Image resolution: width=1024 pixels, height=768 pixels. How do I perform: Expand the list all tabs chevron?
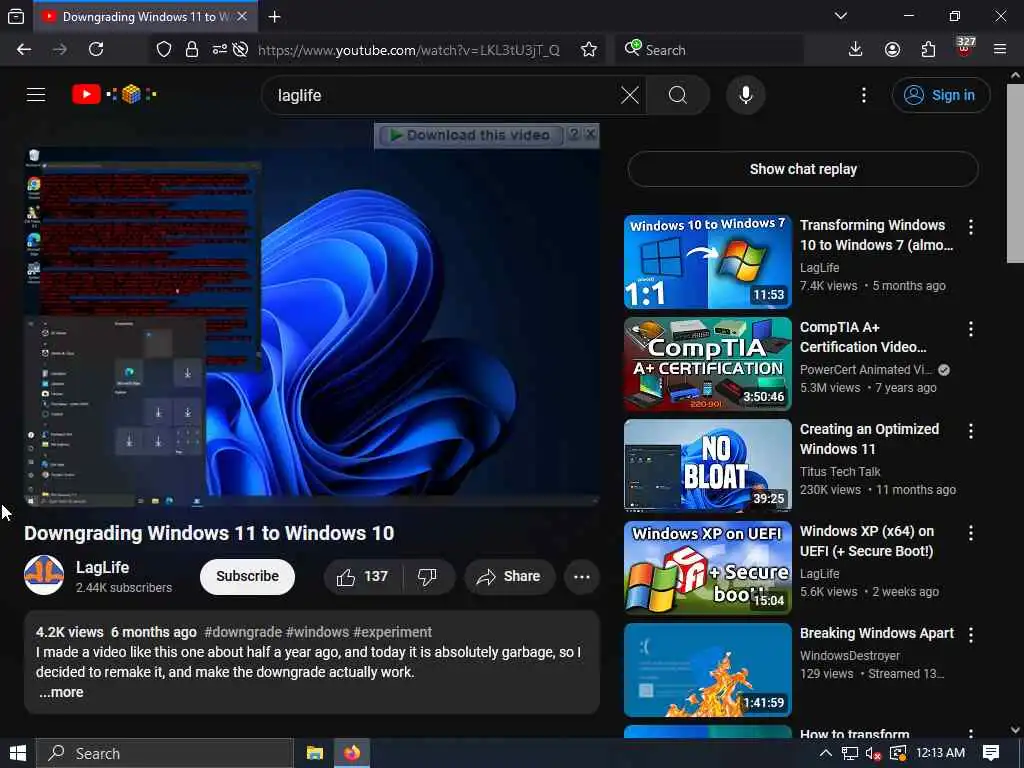[x=841, y=16]
